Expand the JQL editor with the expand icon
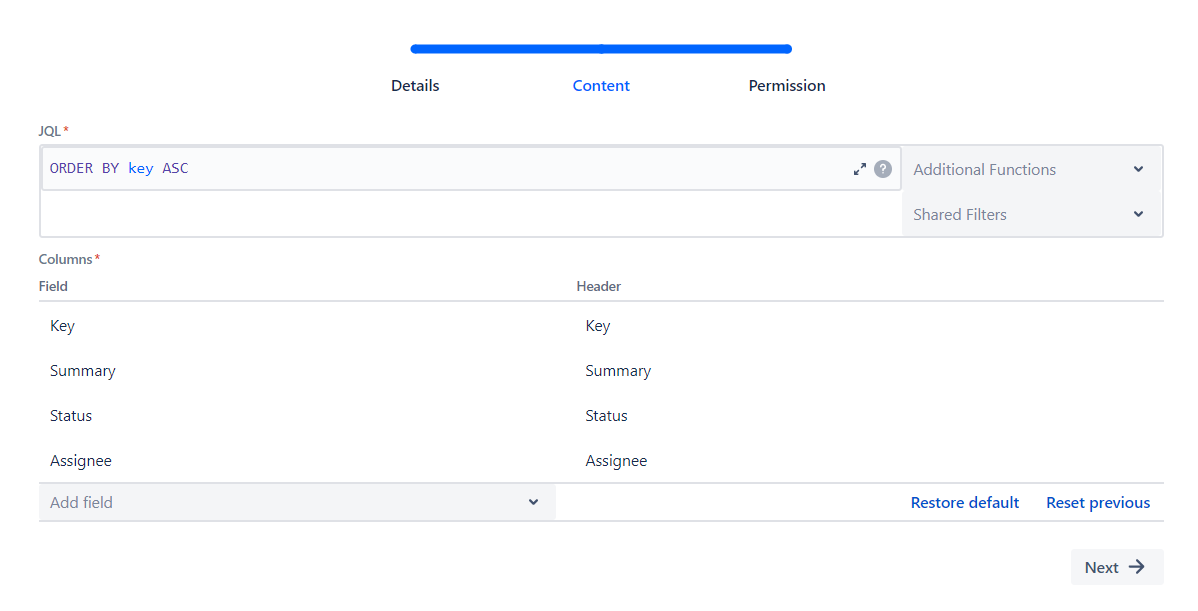Image resolution: width=1198 pixels, height=611 pixels. pyautogui.click(x=859, y=169)
